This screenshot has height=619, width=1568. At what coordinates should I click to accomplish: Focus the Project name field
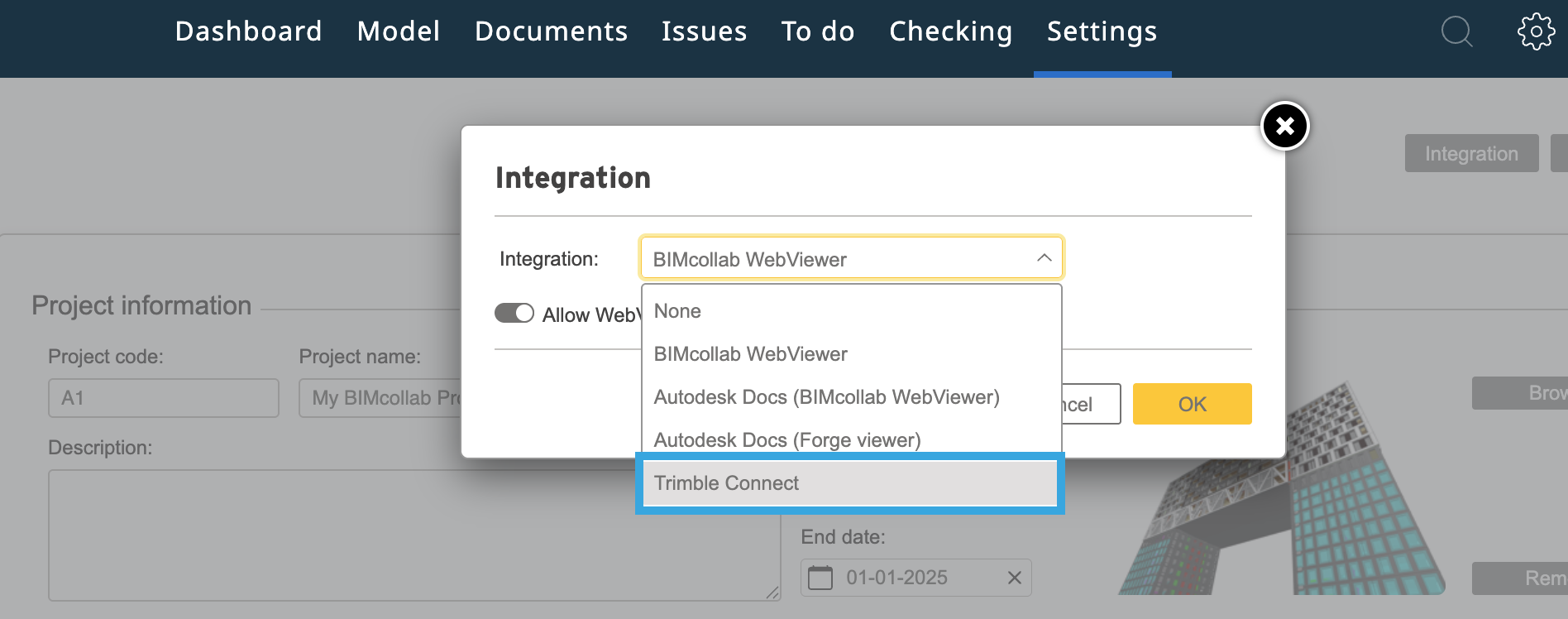click(380, 398)
